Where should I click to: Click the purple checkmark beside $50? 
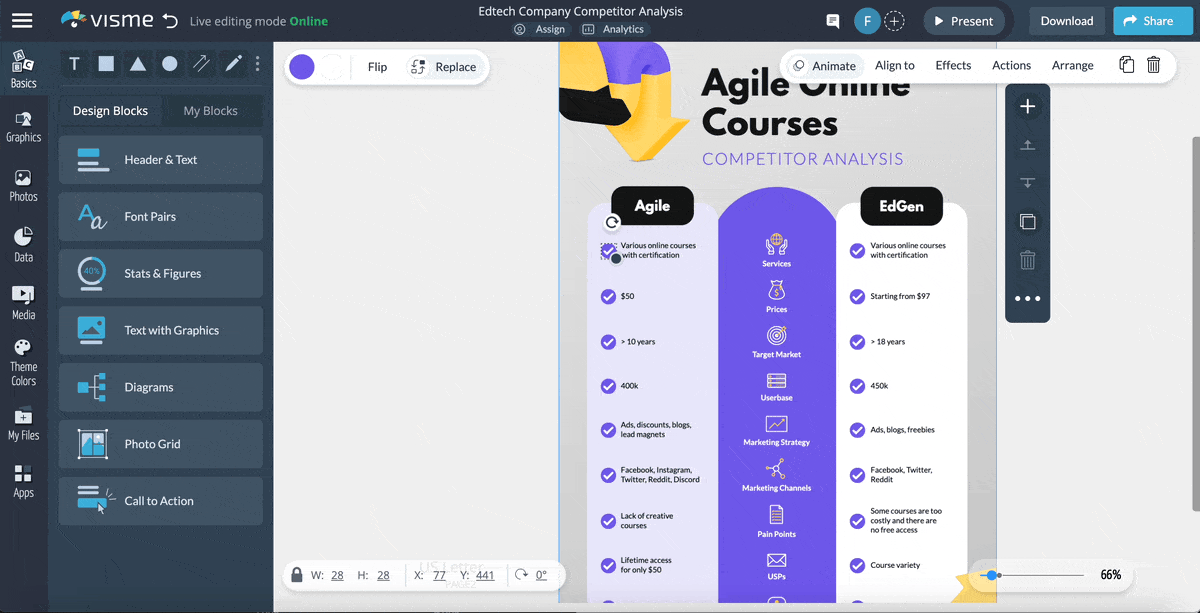(608, 296)
